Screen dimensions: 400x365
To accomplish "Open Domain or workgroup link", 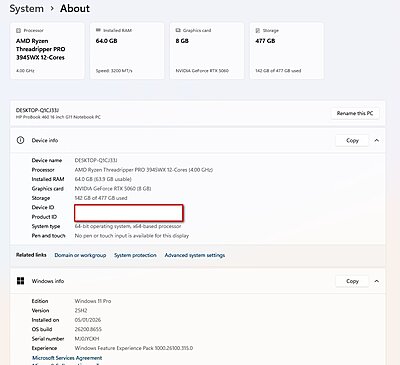I will (x=80, y=255).
